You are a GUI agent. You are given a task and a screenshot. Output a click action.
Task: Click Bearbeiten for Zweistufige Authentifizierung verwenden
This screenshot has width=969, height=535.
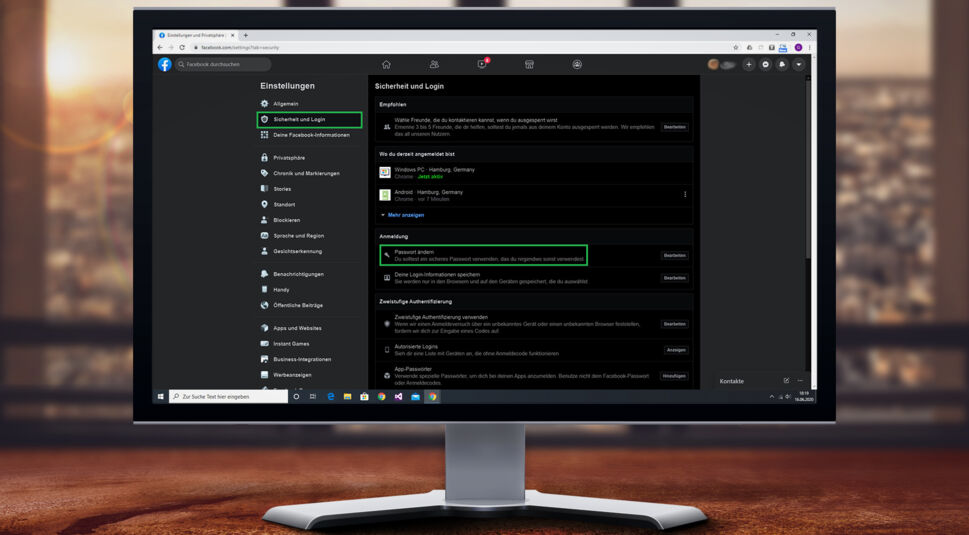pos(674,324)
